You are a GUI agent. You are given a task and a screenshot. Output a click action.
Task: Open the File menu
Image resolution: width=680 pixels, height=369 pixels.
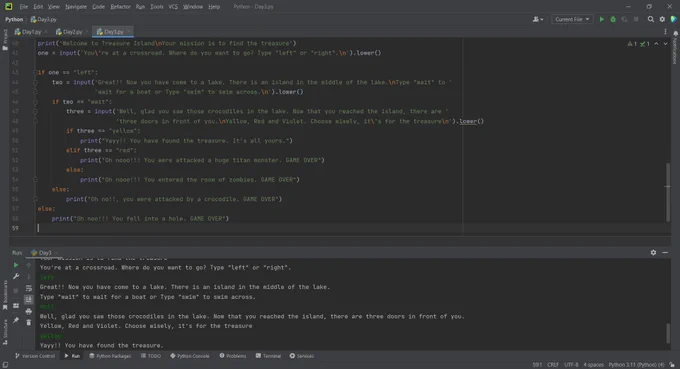click(23, 7)
